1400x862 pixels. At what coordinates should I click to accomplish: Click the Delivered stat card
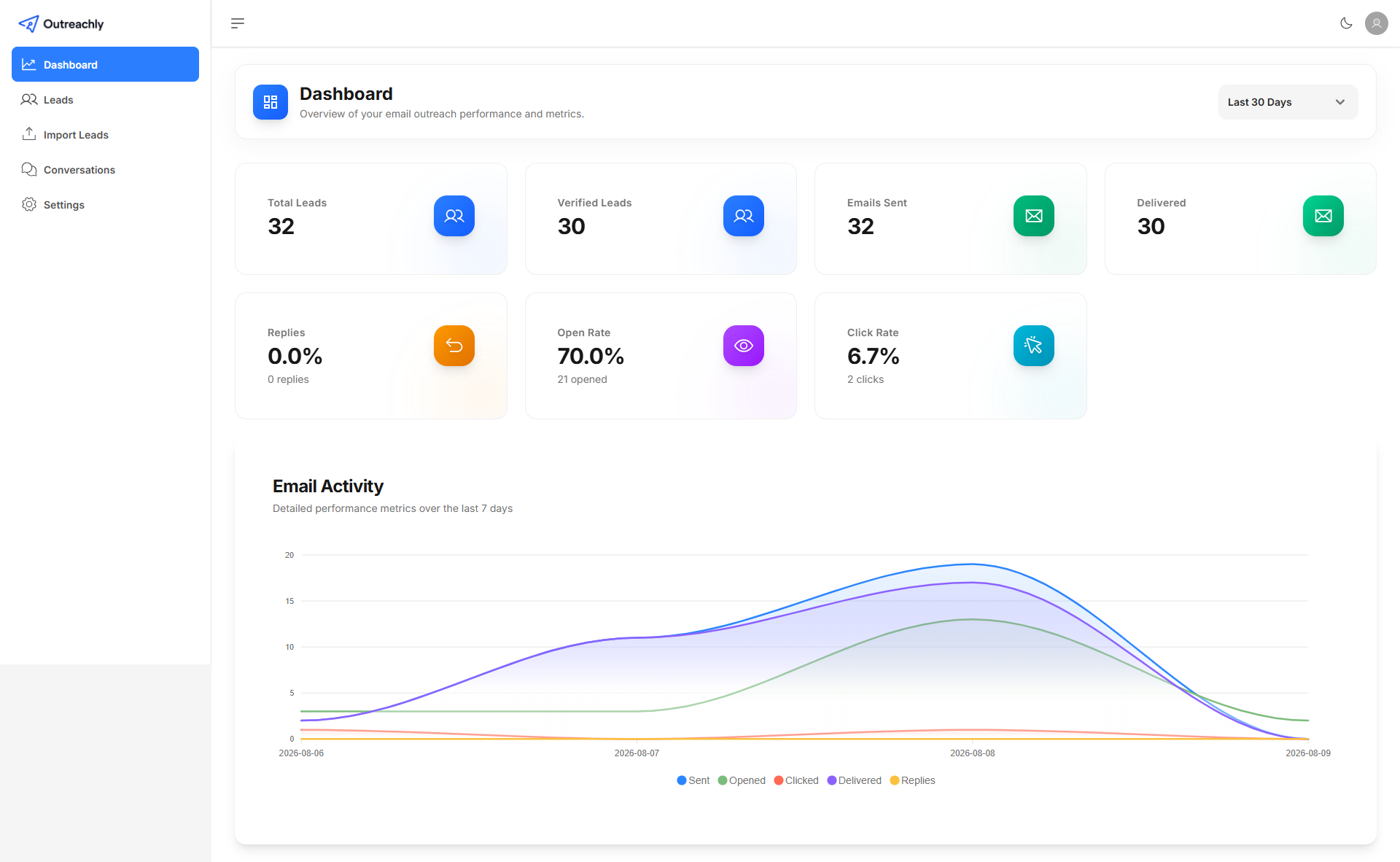(1240, 219)
